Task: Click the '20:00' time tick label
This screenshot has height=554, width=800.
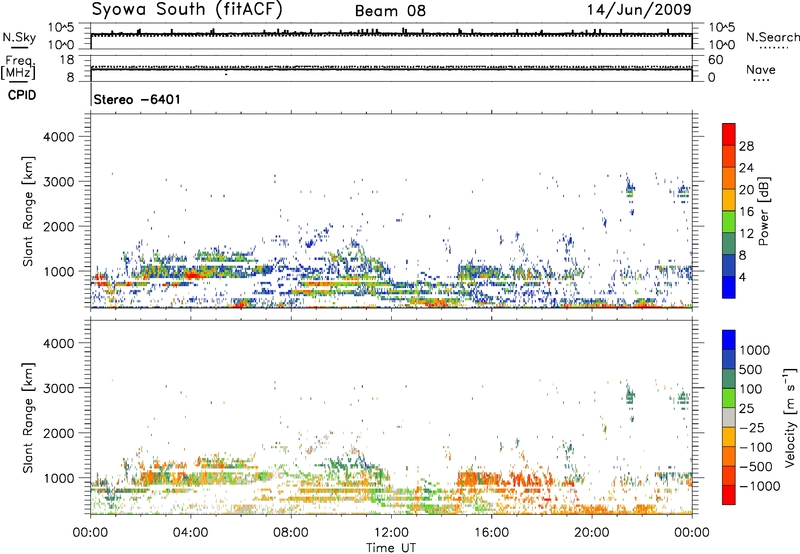Action: pos(592,533)
